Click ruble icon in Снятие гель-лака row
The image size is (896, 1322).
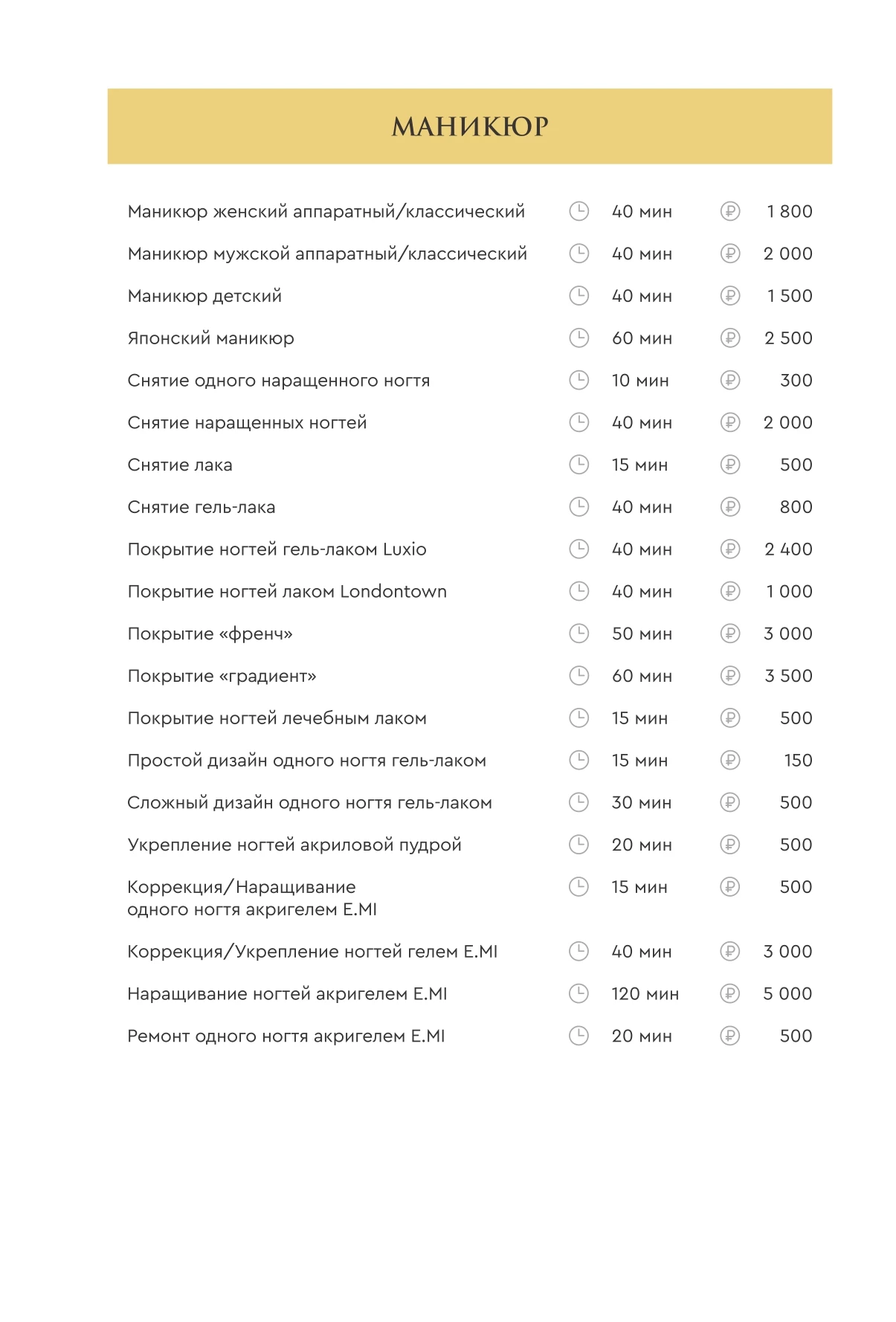(730, 507)
